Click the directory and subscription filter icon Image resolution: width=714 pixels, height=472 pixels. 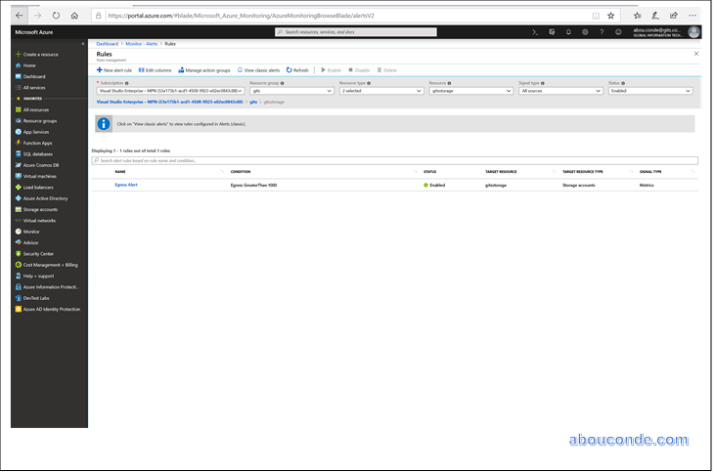point(552,32)
